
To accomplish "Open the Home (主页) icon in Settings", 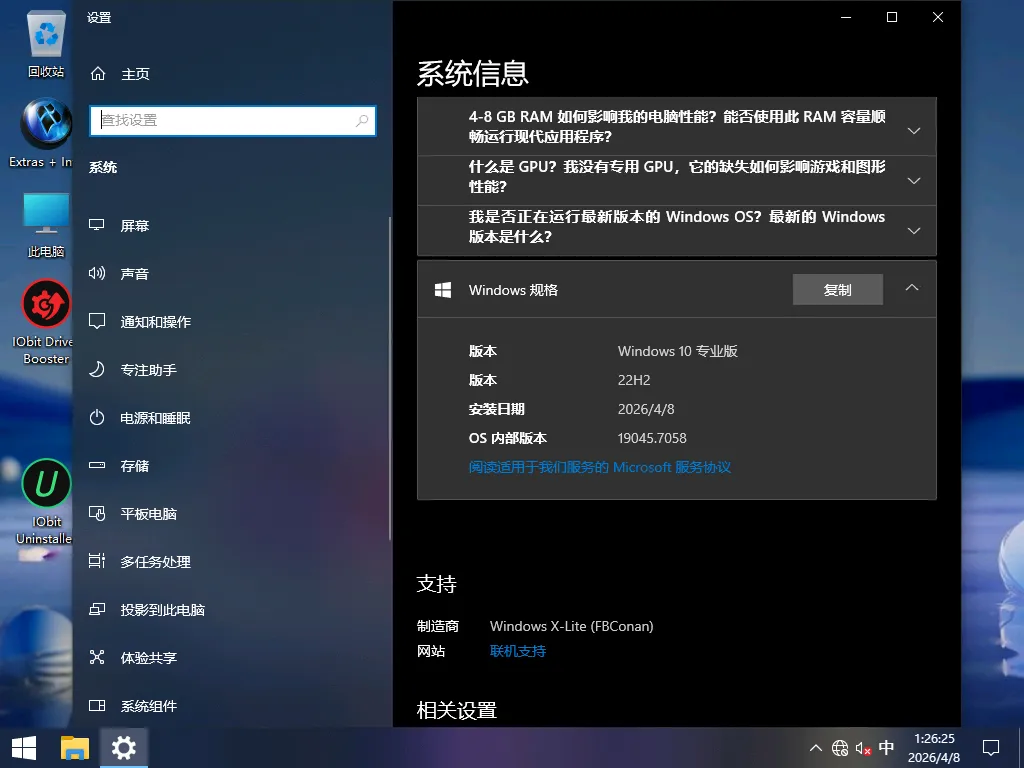I will (98, 74).
